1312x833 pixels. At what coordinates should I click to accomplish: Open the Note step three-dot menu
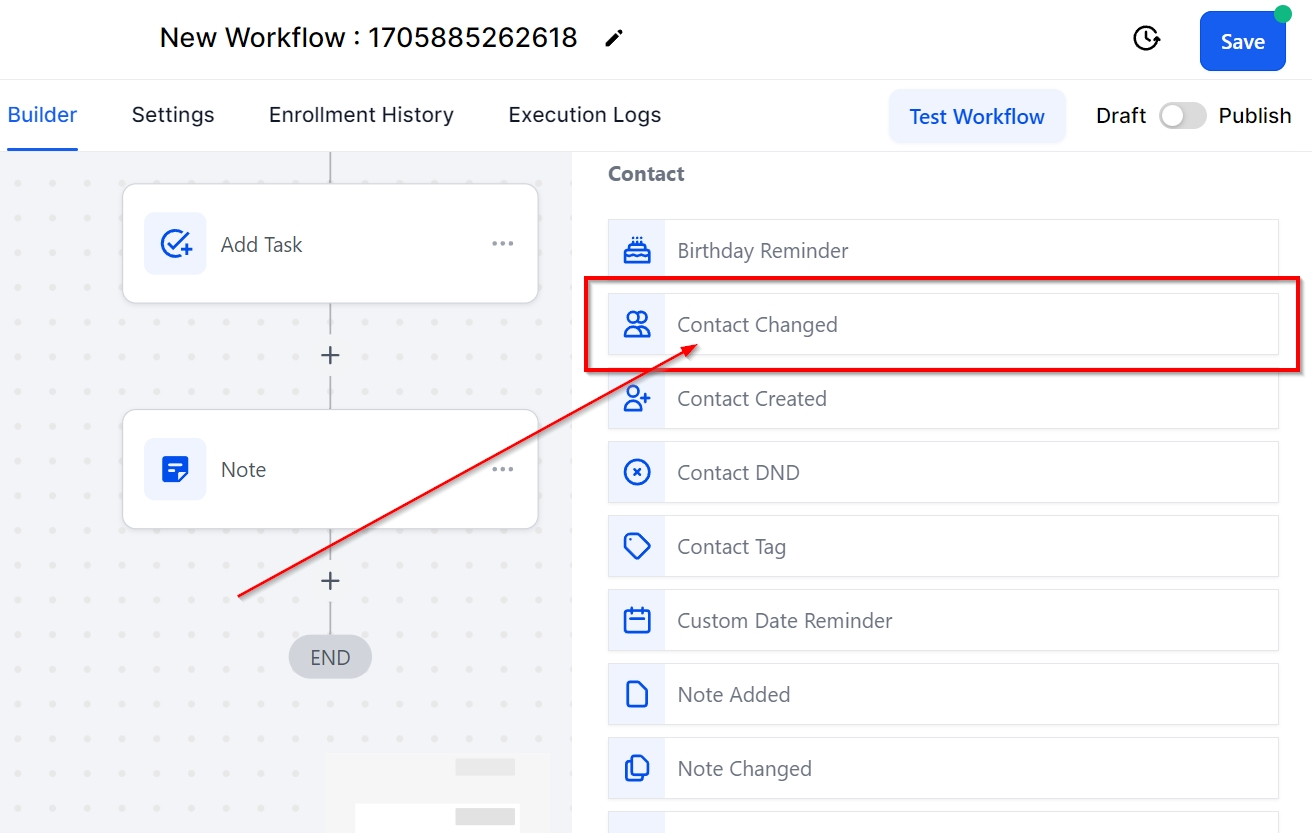pyautogui.click(x=503, y=470)
